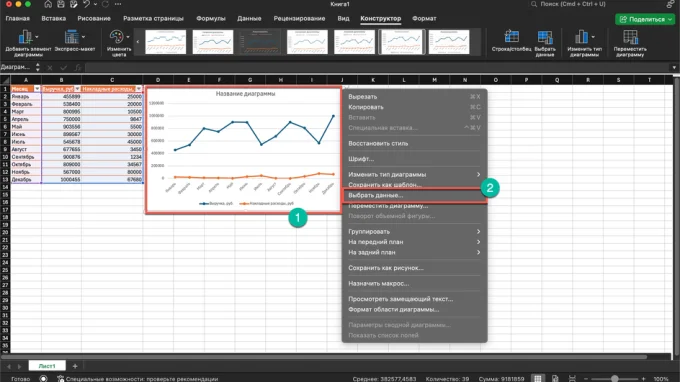Click zoom in plus in status bar

(x=644, y=379)
